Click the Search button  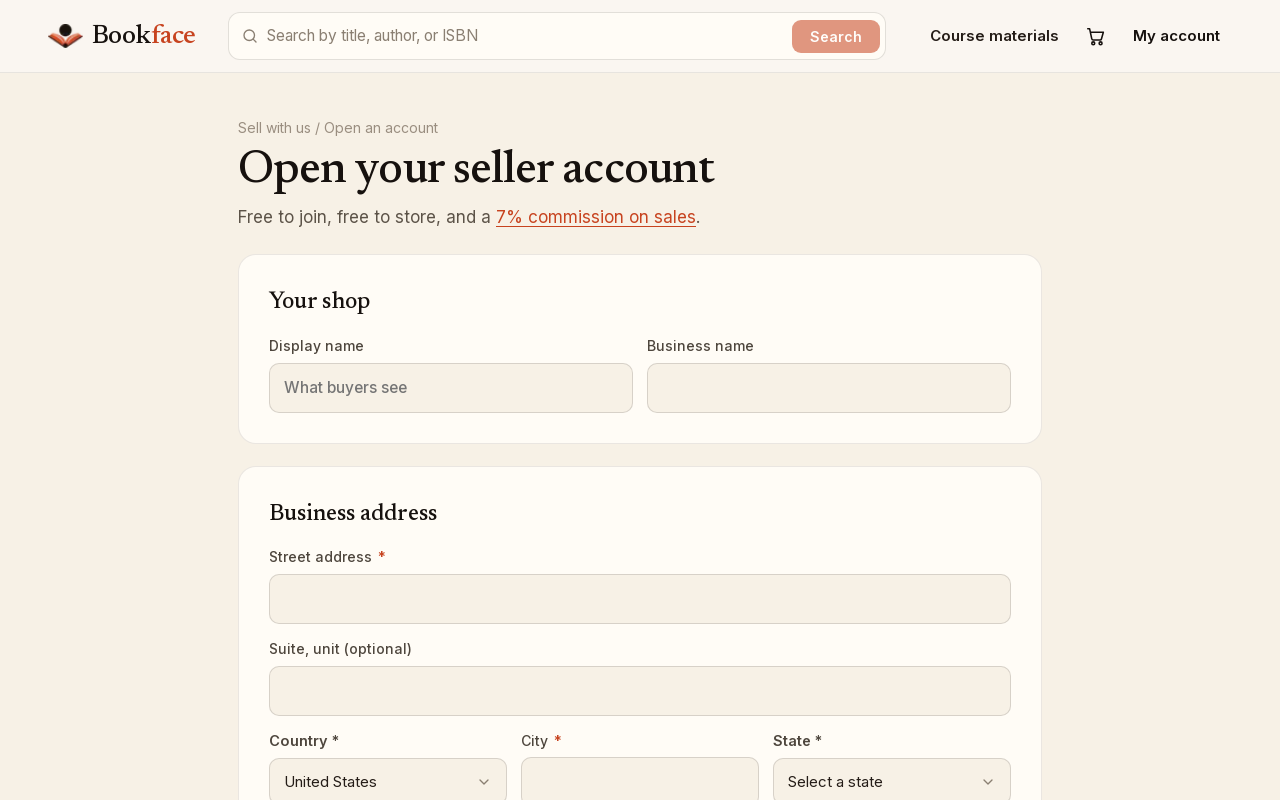point(836,36)
